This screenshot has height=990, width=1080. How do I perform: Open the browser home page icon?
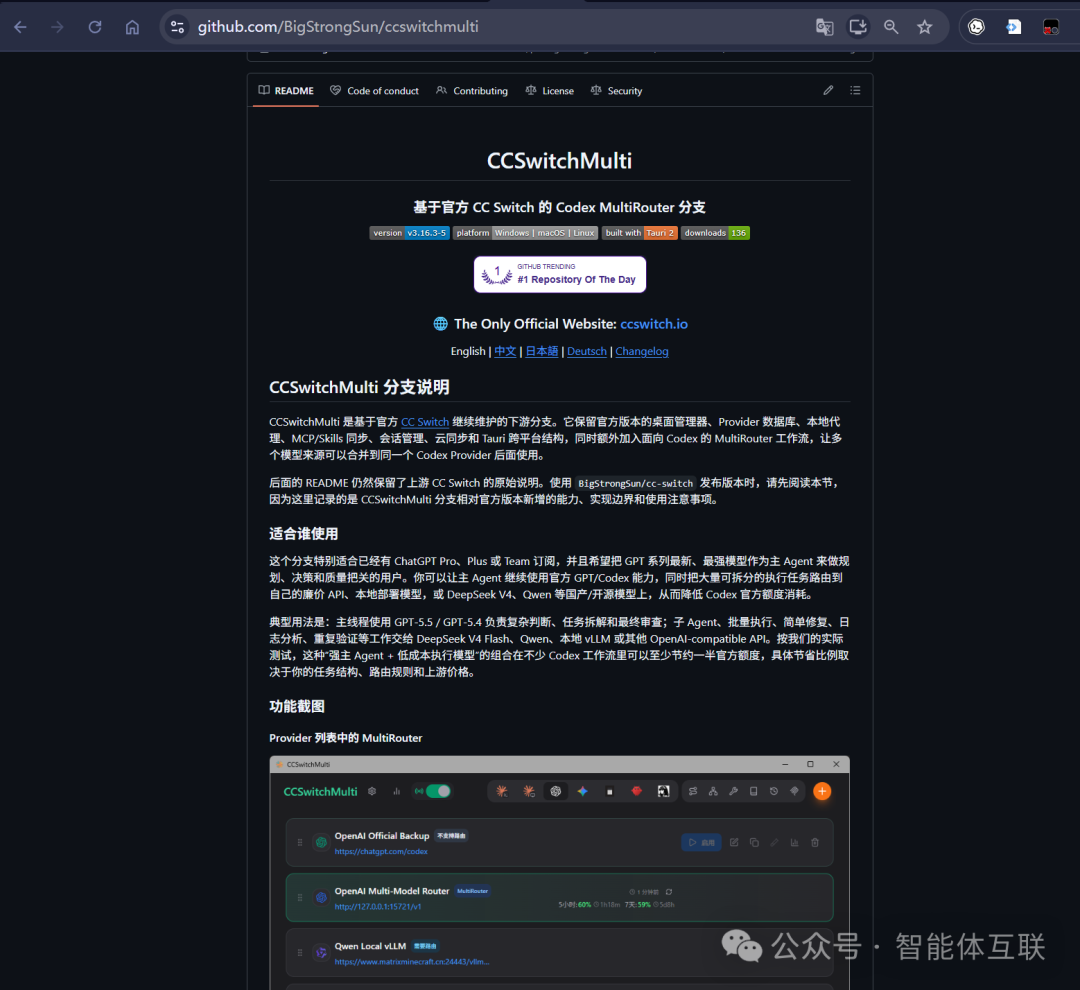132,27
